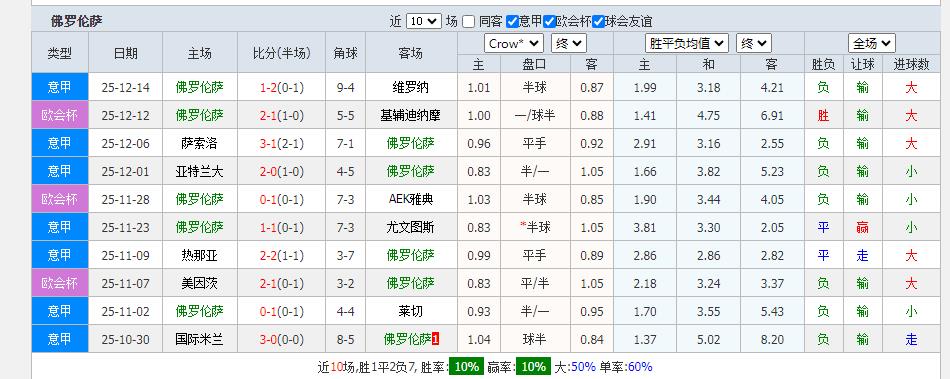Screen dimensions: 950x379
Task: Click the score 3-1(2-1) at 萨索洛
Action: pyautogui.click(x=282, y=143)
